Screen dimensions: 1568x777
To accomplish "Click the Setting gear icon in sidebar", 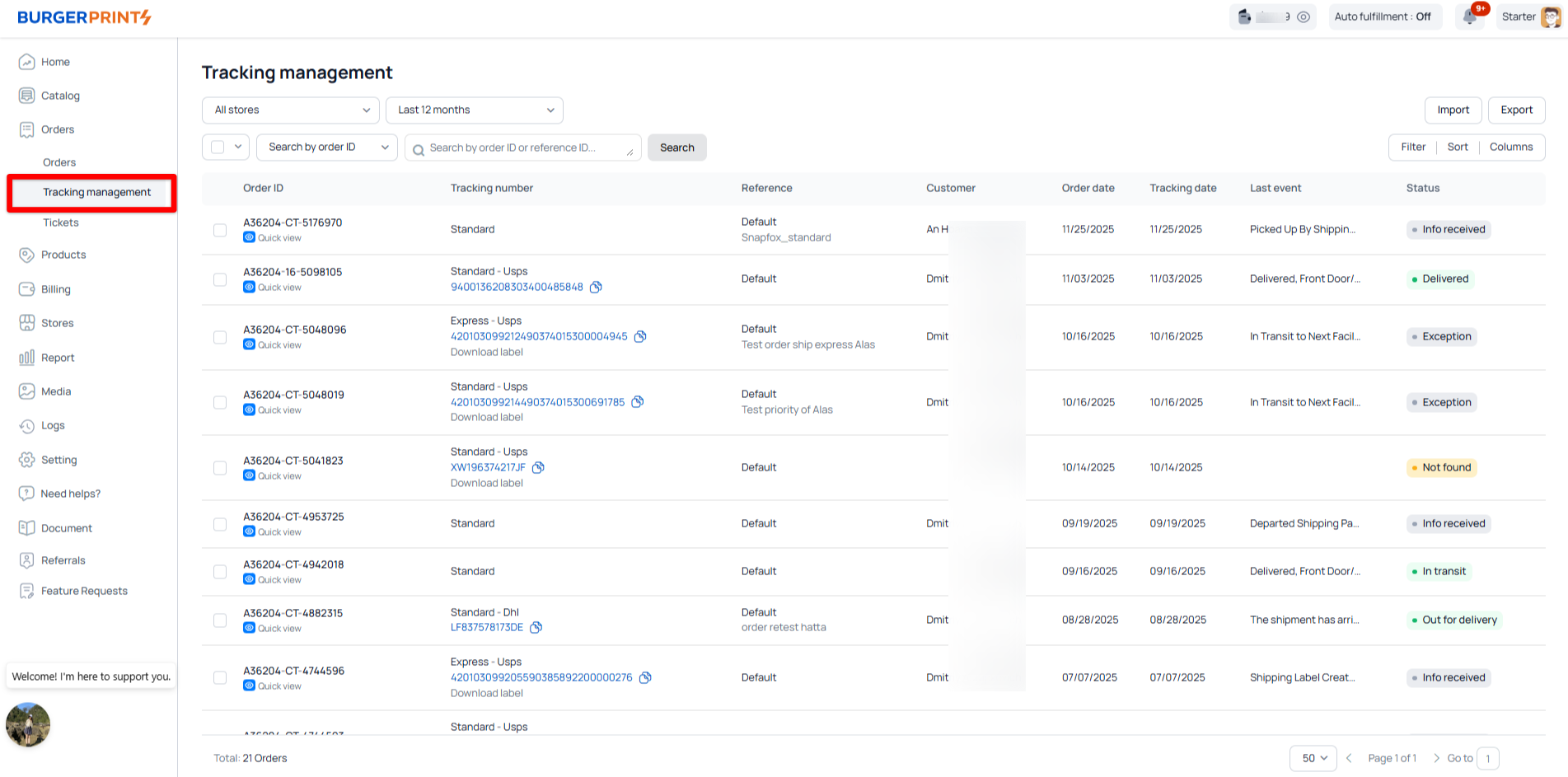I will 26,460.
